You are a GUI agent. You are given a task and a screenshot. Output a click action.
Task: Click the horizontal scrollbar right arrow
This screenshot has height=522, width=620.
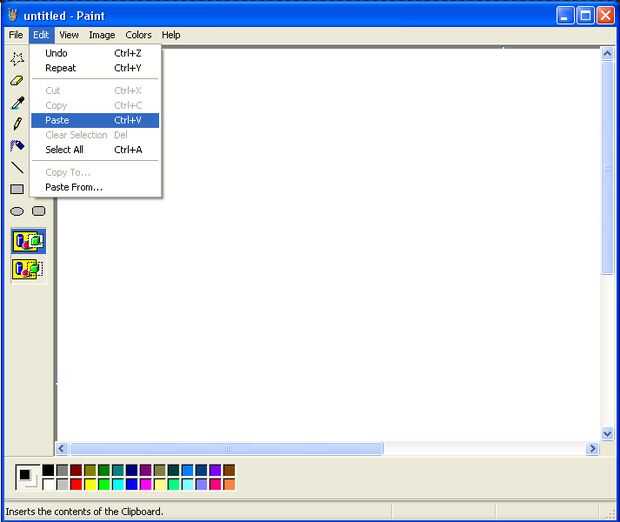click(x=592, y=448)
